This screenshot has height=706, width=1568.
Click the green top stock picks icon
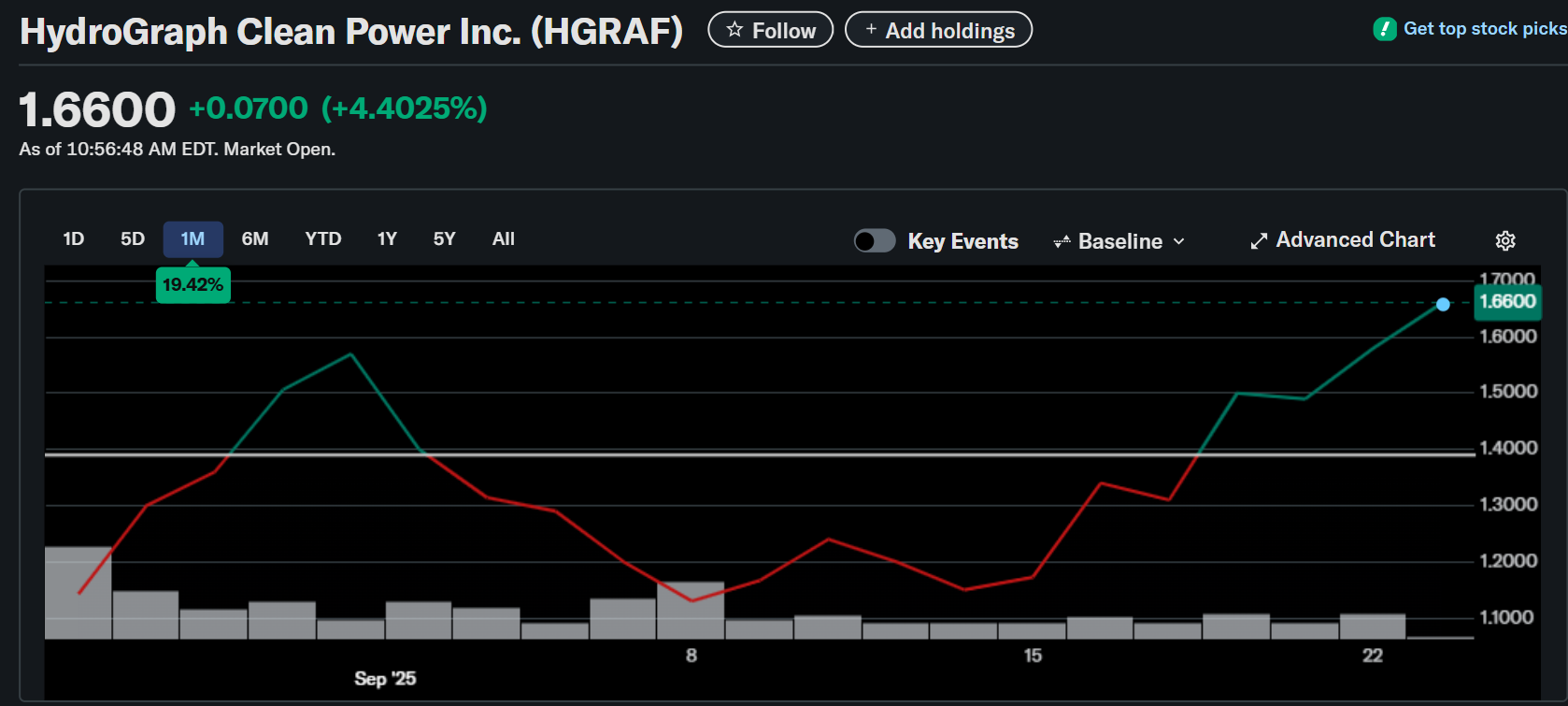click(1385, 29)
